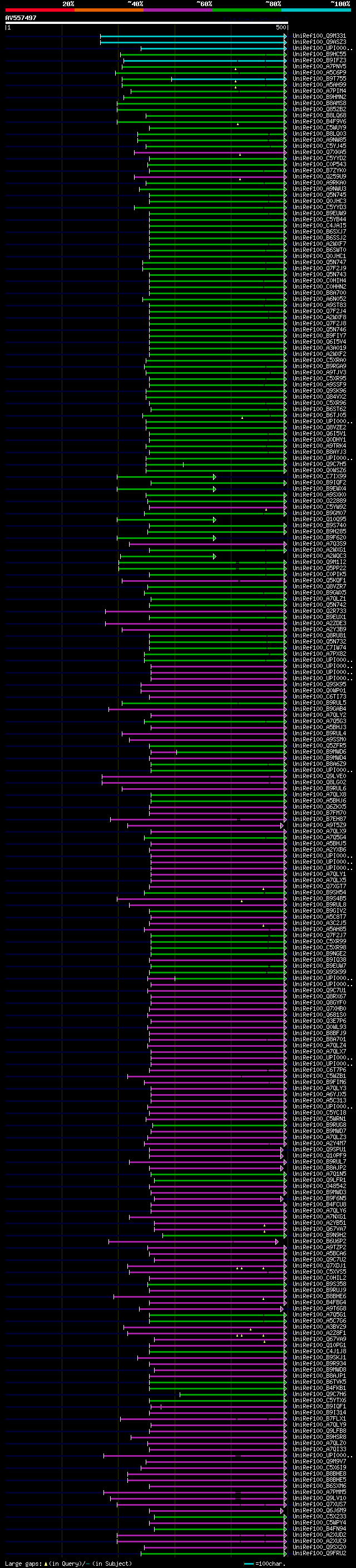This screenshot has width=356, height=1568.
Task: Select the UniRef100_C7IX99 label
Action: click(319, 477)
